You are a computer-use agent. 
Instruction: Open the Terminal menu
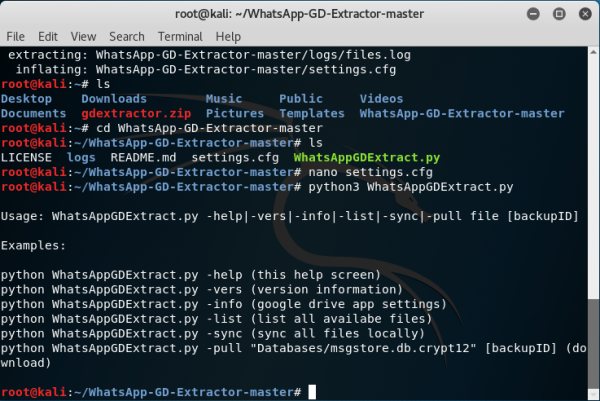coord(180,37)
